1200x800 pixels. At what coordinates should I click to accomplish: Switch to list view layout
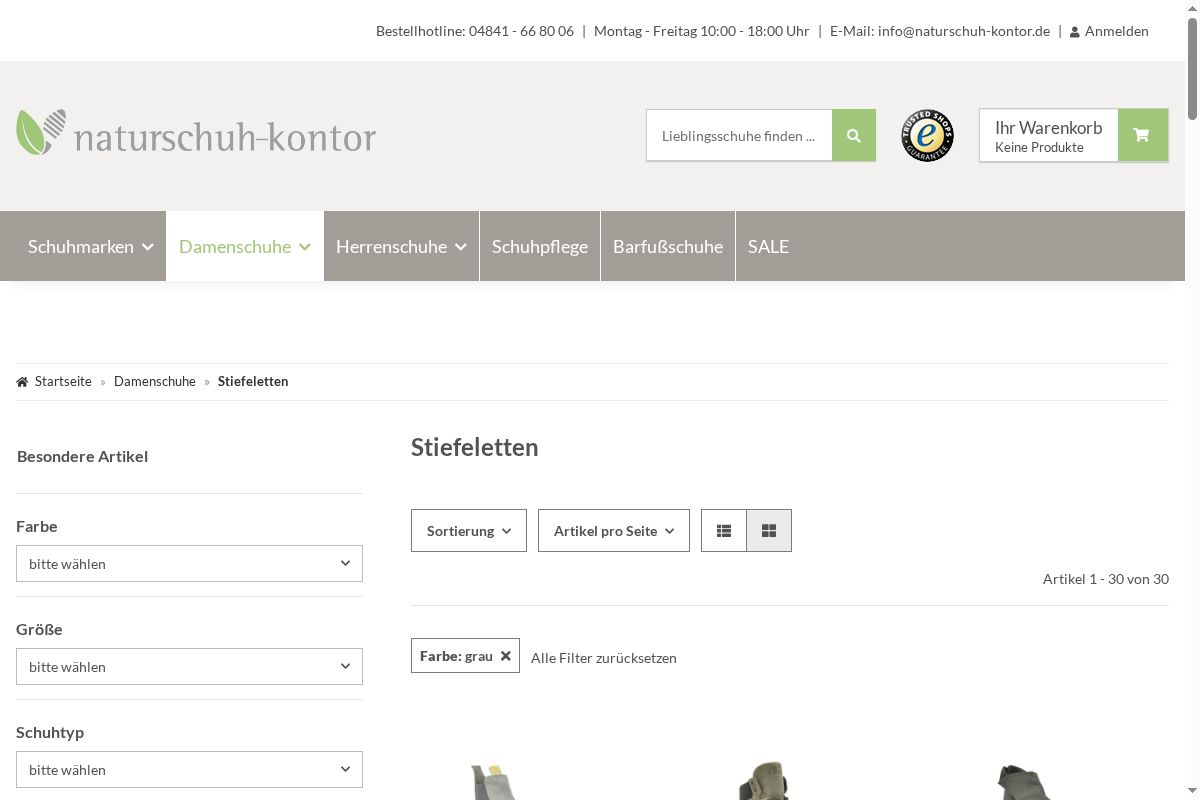pyautogui.click(x=724, y=531)
